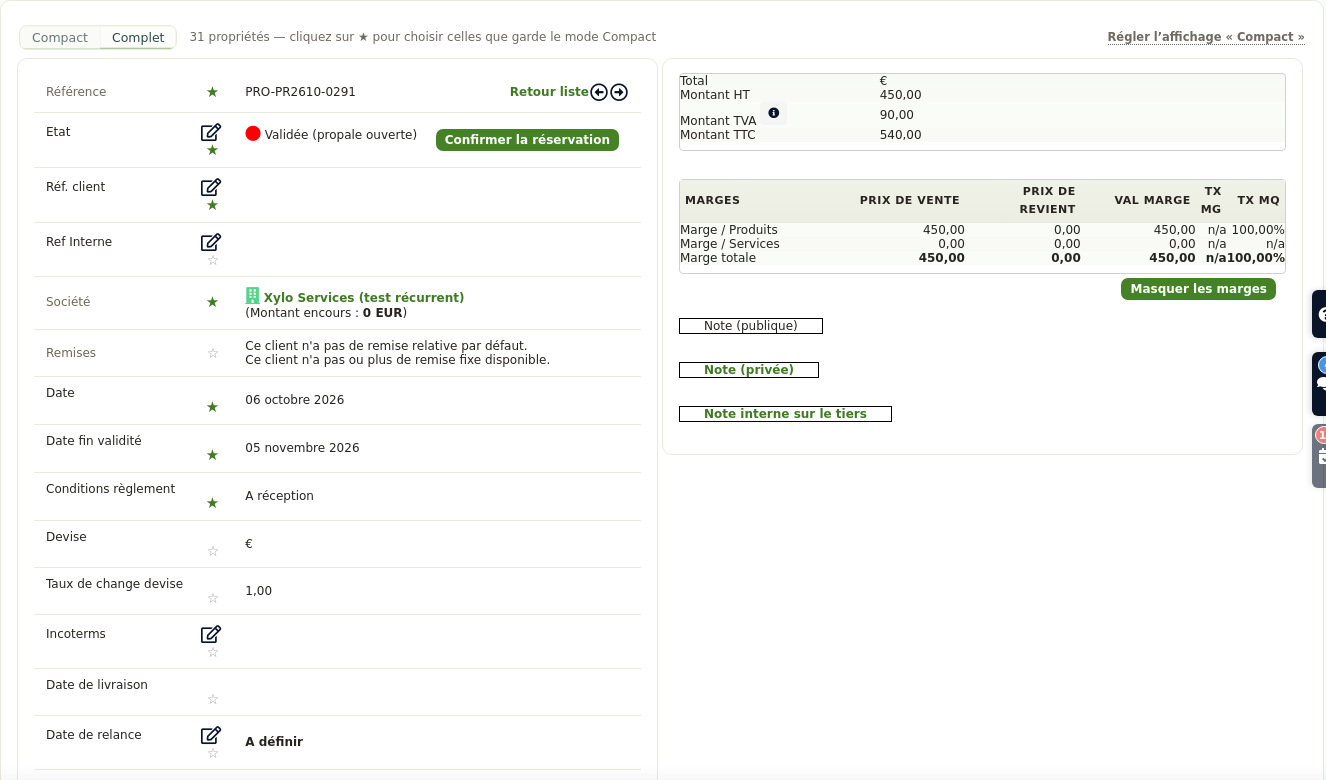Unstar the Référence property

coord(212,92)
